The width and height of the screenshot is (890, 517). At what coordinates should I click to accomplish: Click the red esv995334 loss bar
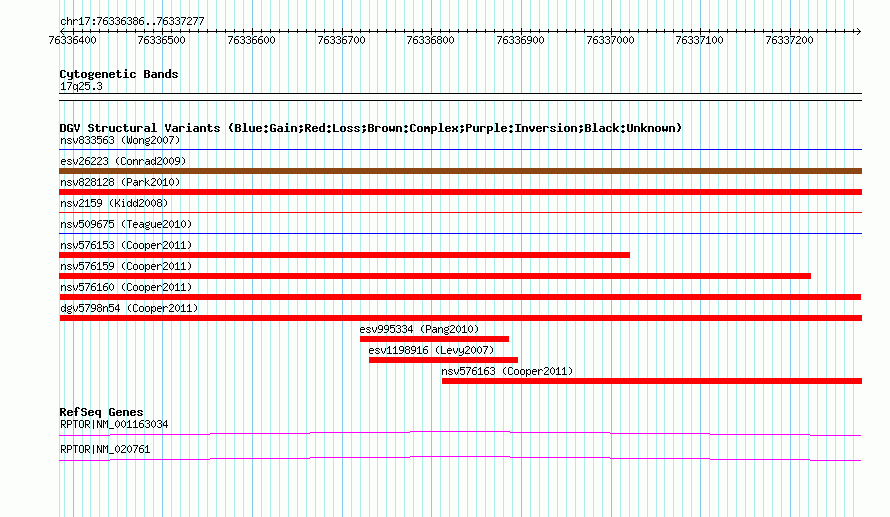point(434,339)
